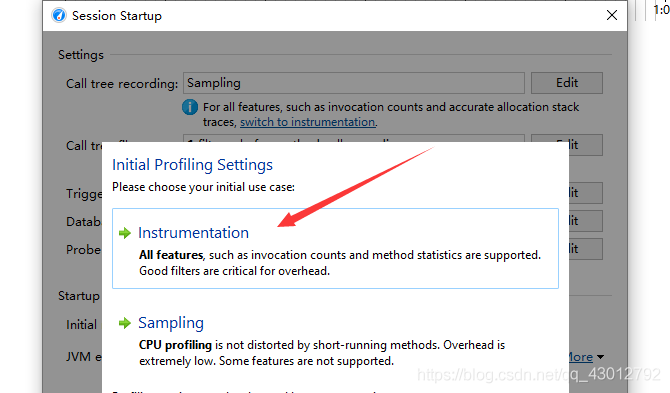Screen dimensions: 670x393
Task: Select the green arrow next to Instrumentation
Action: pos(125,233)
